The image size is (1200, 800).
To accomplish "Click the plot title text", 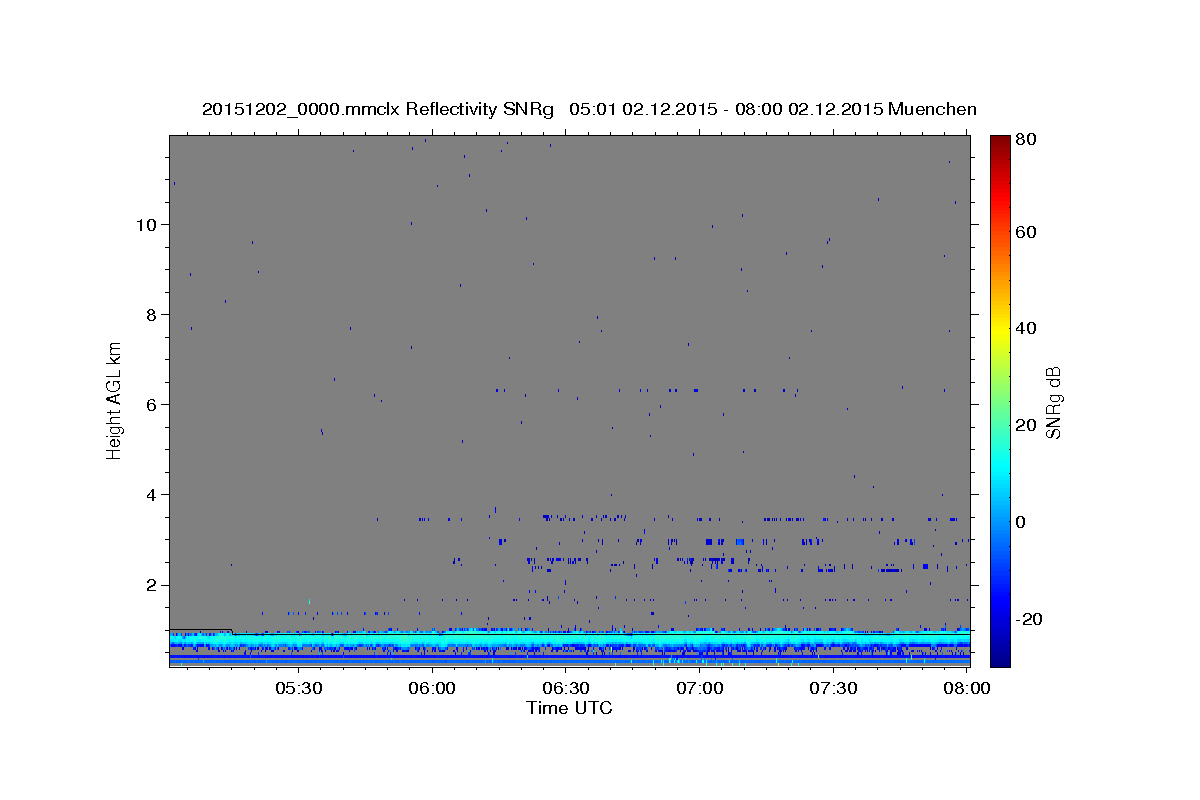I will 589,109.
